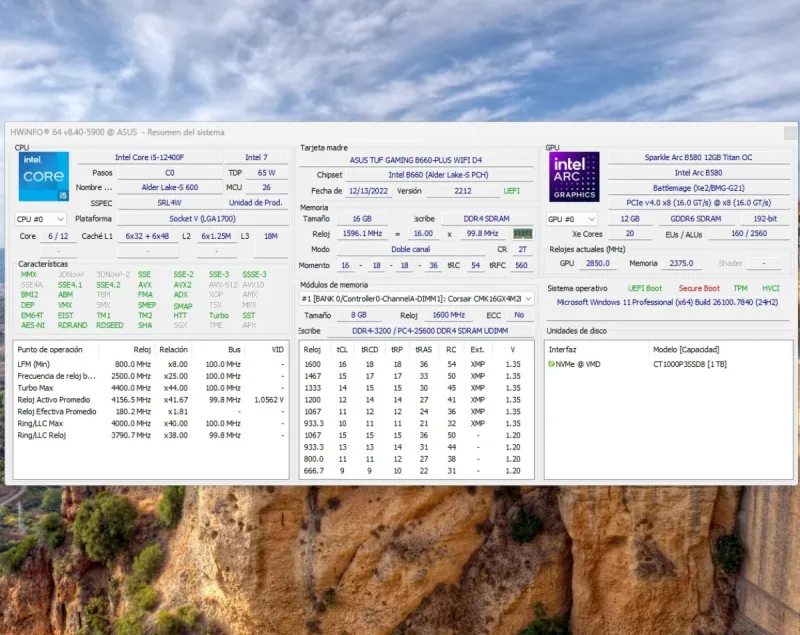The width and height of the screenshot is (800, 635).
Task: Click the 18M L3 cache value
Action: (x=271, y=236)
